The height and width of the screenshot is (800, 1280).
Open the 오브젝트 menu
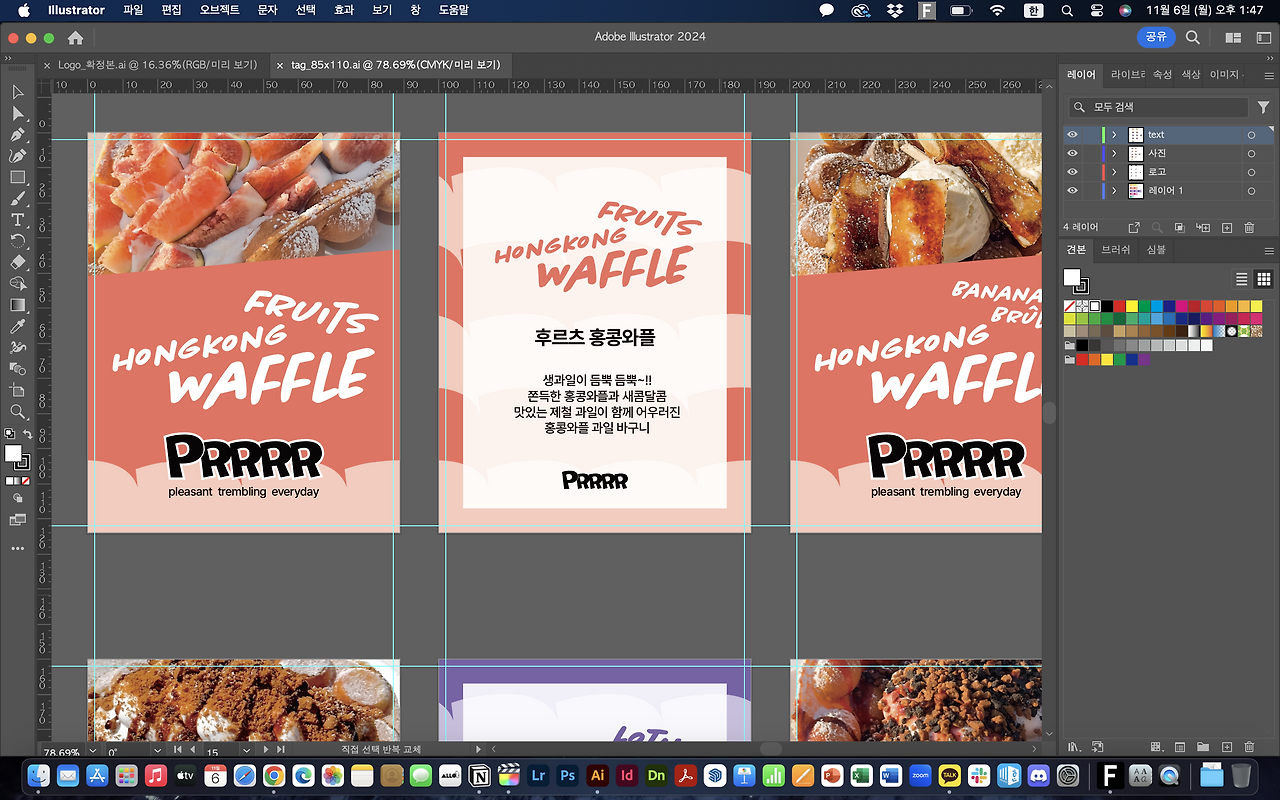[x=220, y=10]
